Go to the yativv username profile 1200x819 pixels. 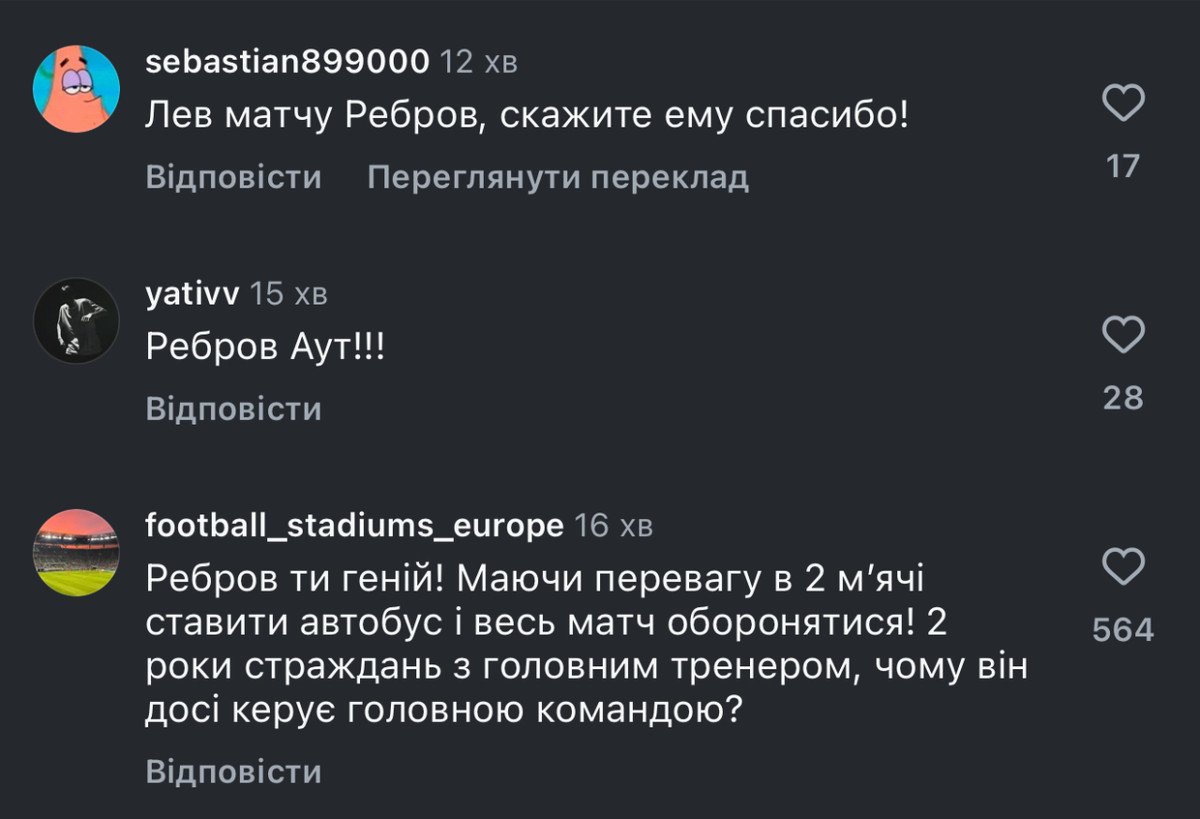point(192,294)
